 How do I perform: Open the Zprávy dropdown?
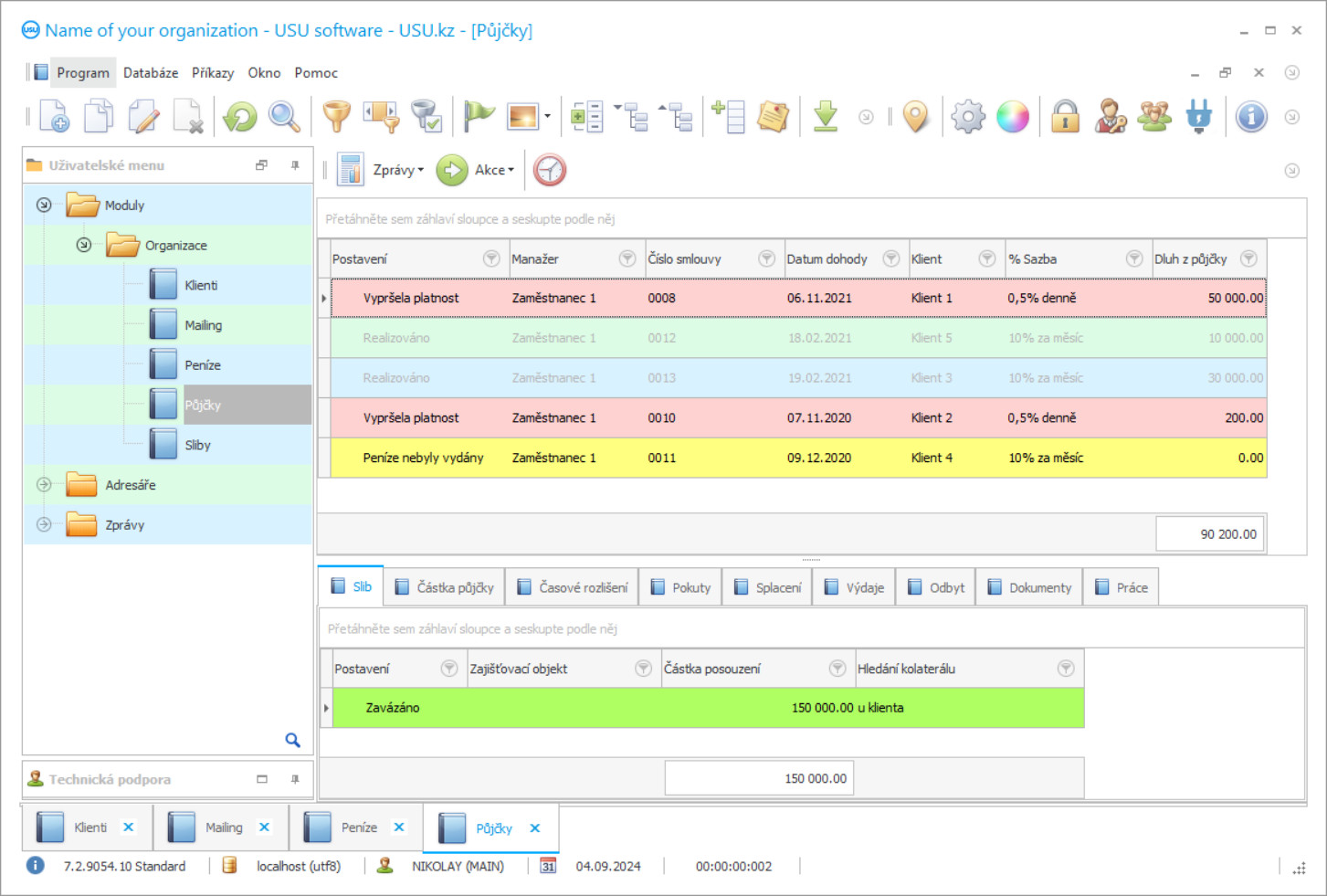[x=397, y=170]
